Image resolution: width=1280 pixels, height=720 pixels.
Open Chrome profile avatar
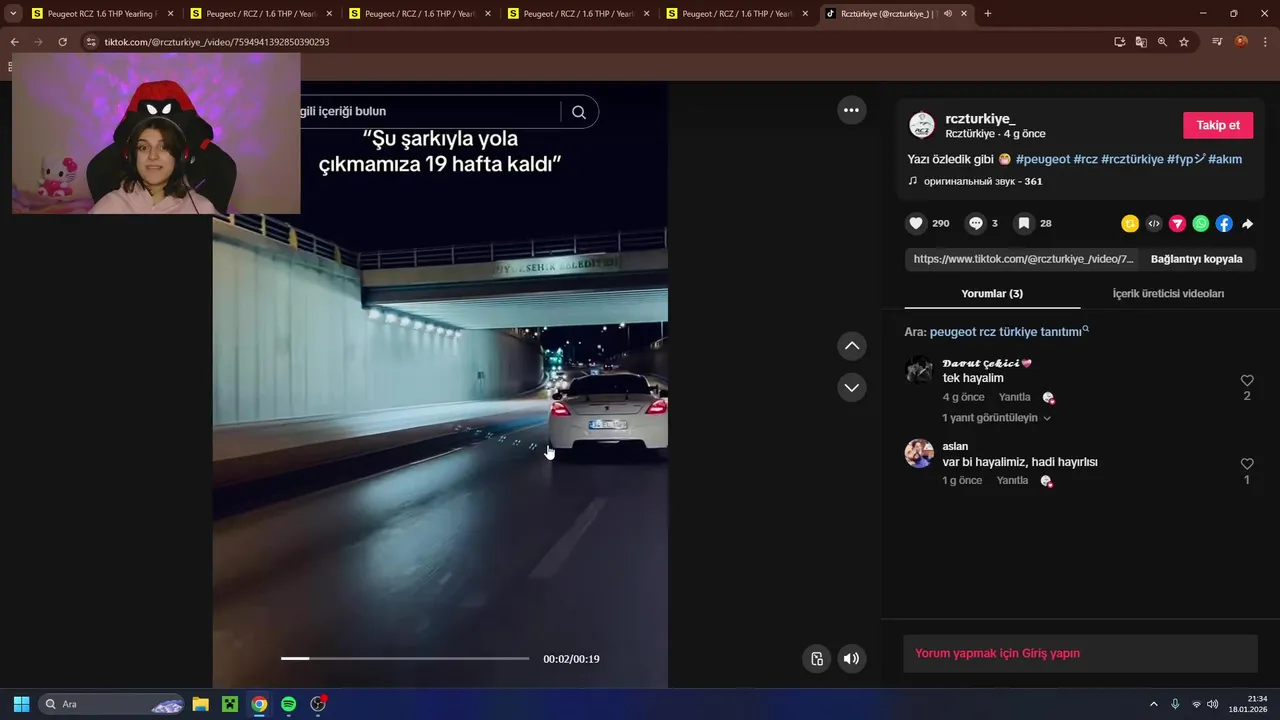(1241, 42)
